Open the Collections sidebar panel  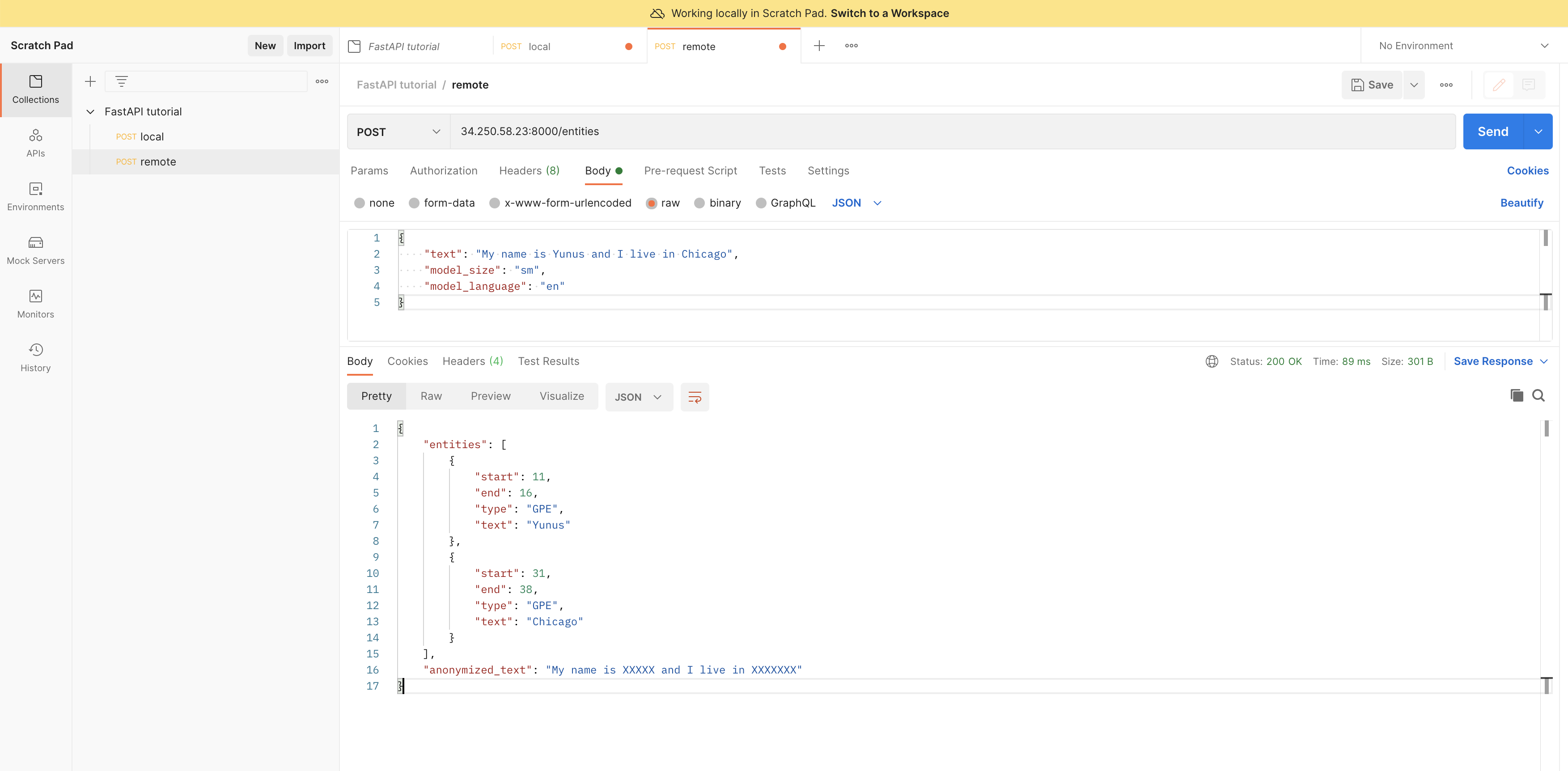35,89
